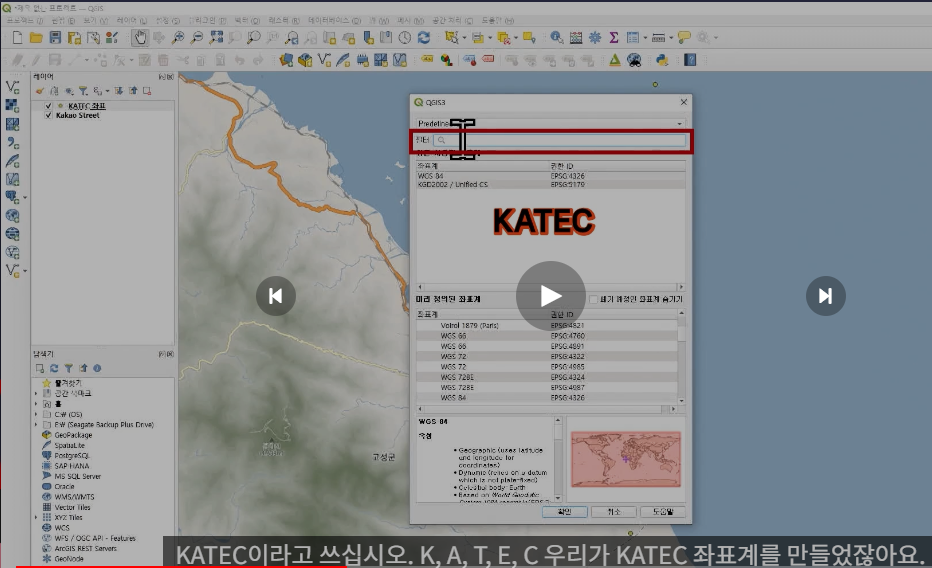Click the CRS list vertical scrollbar

point(681,356)
